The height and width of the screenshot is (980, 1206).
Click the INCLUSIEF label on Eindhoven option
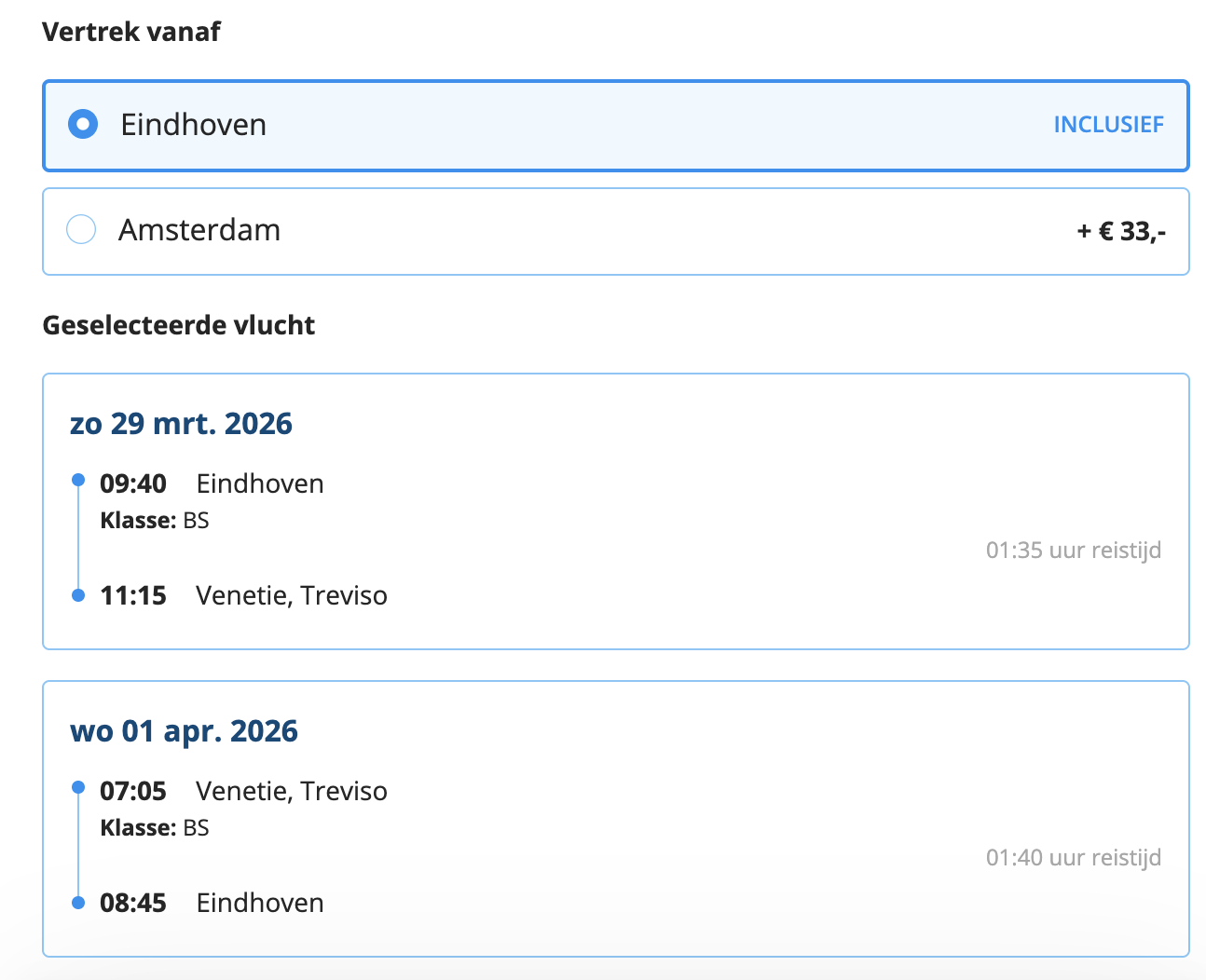tap(1108, 125)
